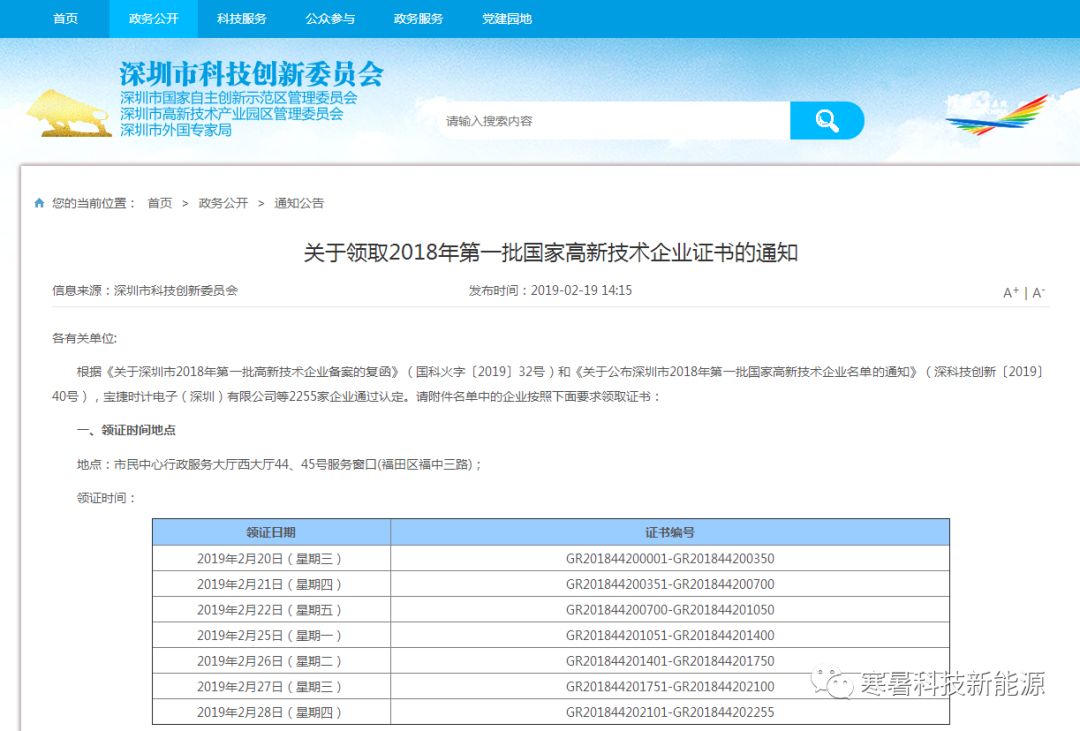Decrease font size with A-
This screenshot has height=731, width=1080.
coord(1039,293)
